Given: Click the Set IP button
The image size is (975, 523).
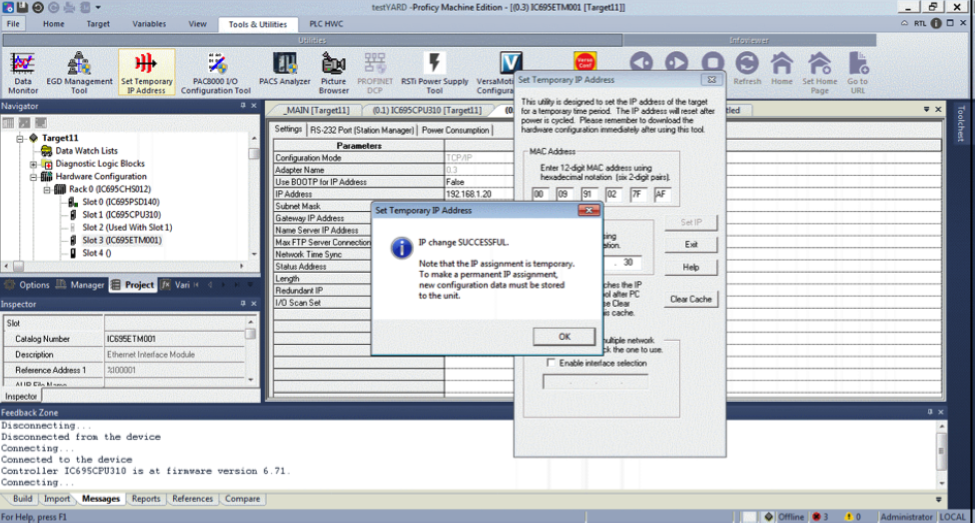Looking at the screenshot, I should [x=691, y=222].
